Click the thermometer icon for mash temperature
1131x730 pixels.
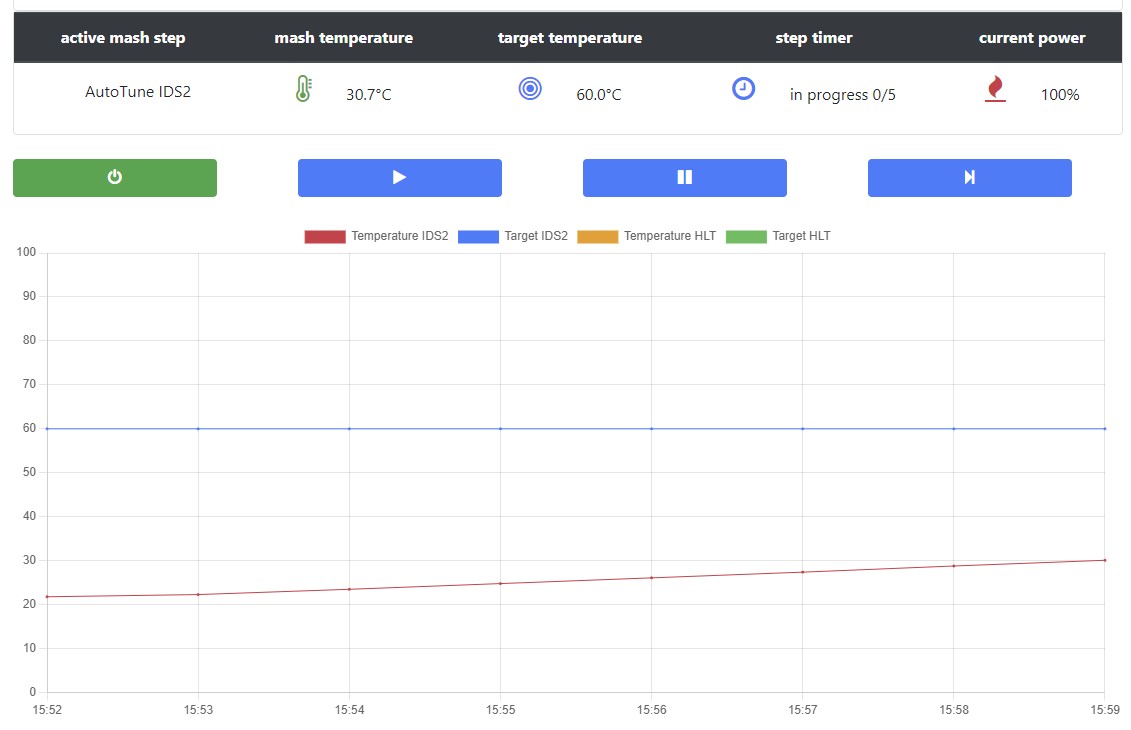(304, 89)
